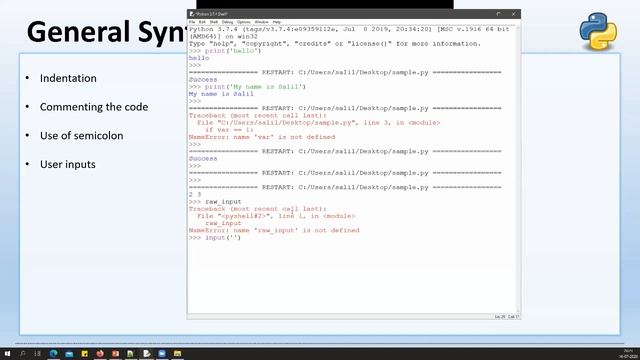Open taskbar Search
The width and height of the screenshot is (640, 360).
(x=22, y=353)
